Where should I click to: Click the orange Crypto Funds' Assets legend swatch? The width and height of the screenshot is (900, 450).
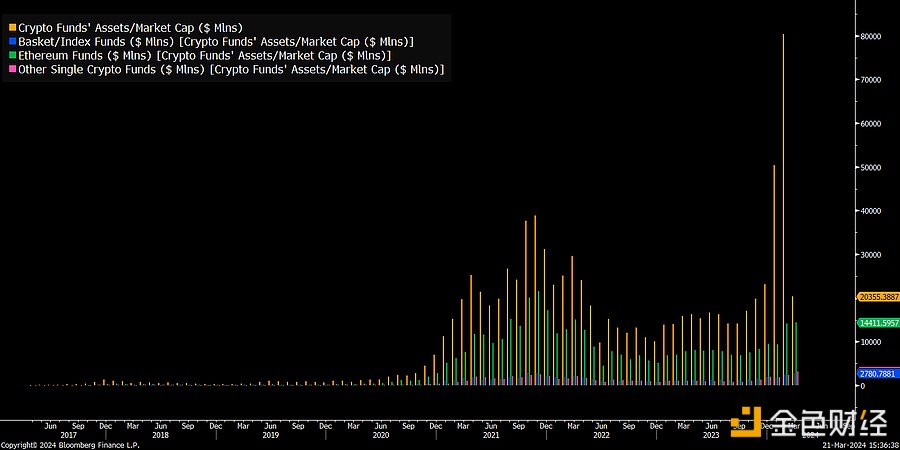coord(13,28)
